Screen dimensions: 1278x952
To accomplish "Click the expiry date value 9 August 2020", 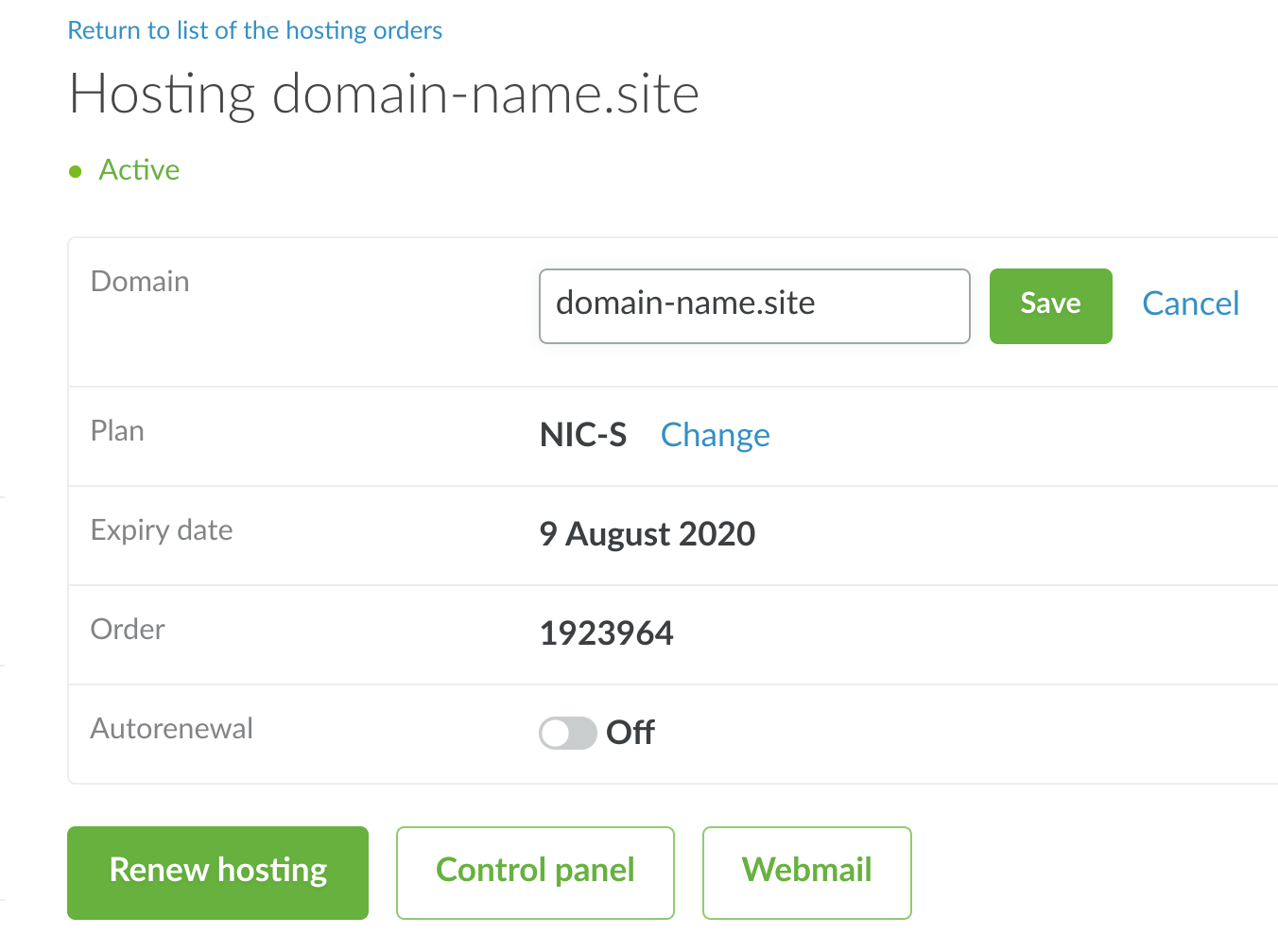I will click(647, 534).
